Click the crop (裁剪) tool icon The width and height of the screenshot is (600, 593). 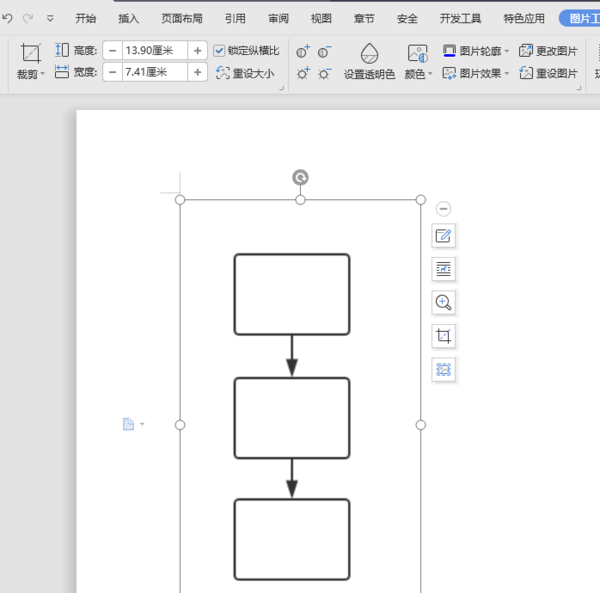pos(31,54)
